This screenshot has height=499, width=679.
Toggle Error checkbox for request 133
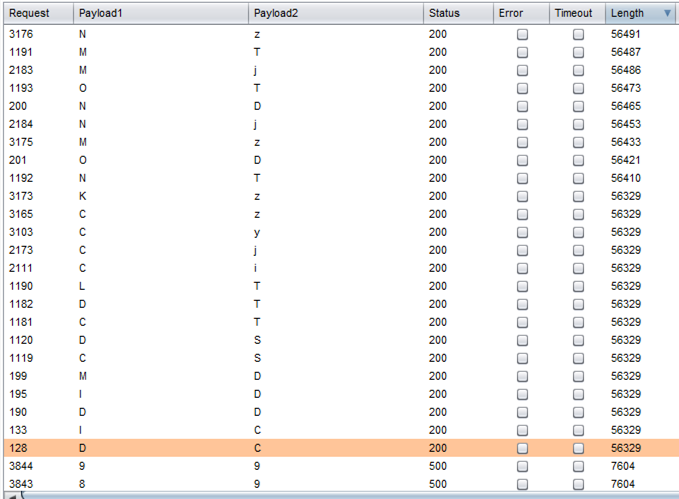522,431
